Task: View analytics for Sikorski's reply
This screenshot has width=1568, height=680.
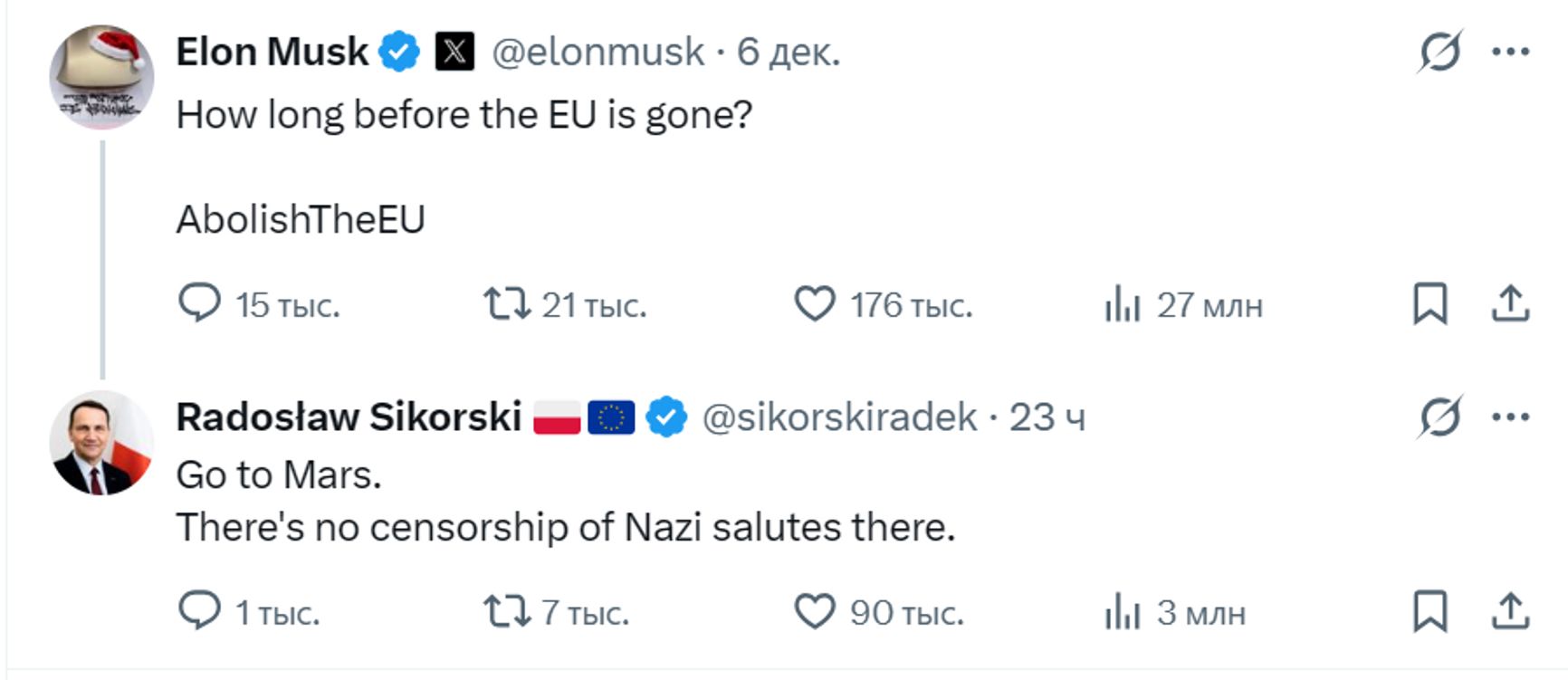Action: (1122, 611)
